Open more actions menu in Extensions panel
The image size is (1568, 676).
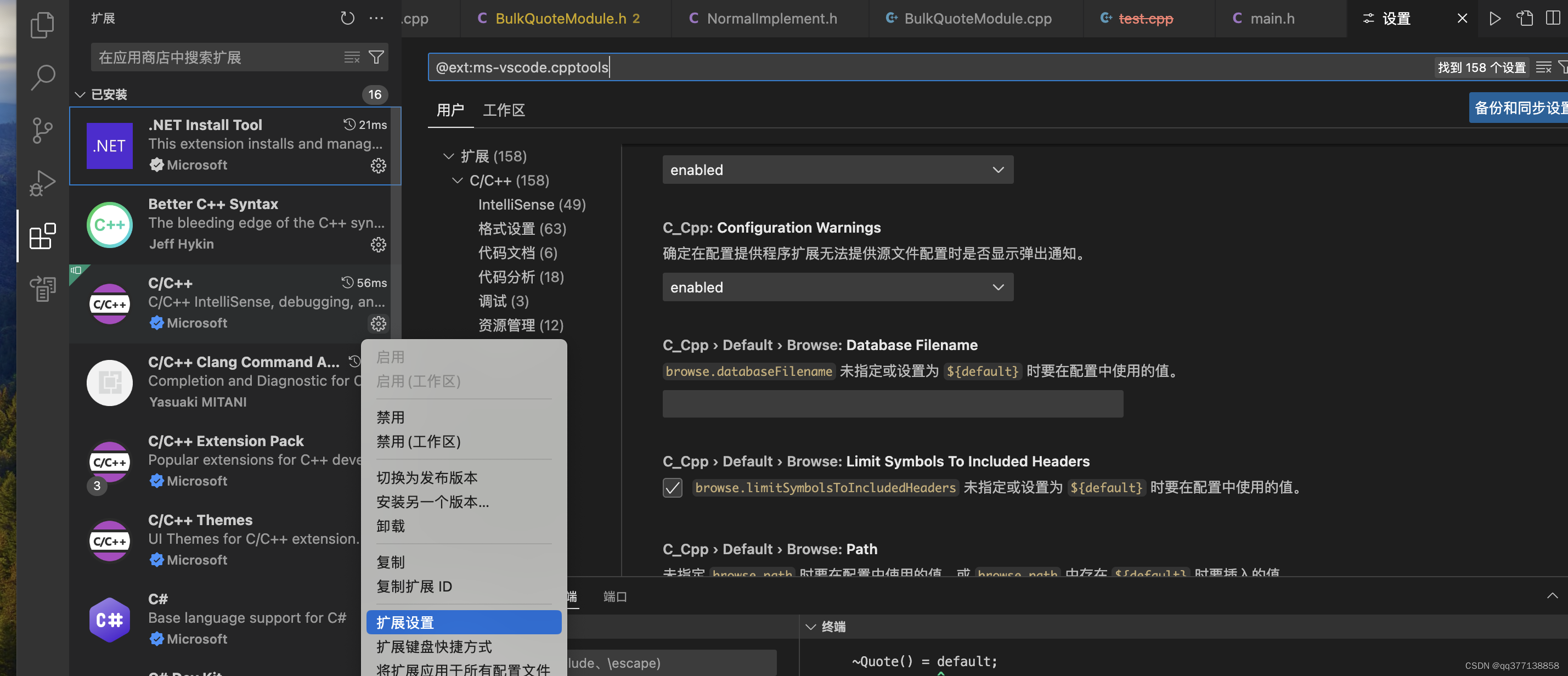[376, 18]
